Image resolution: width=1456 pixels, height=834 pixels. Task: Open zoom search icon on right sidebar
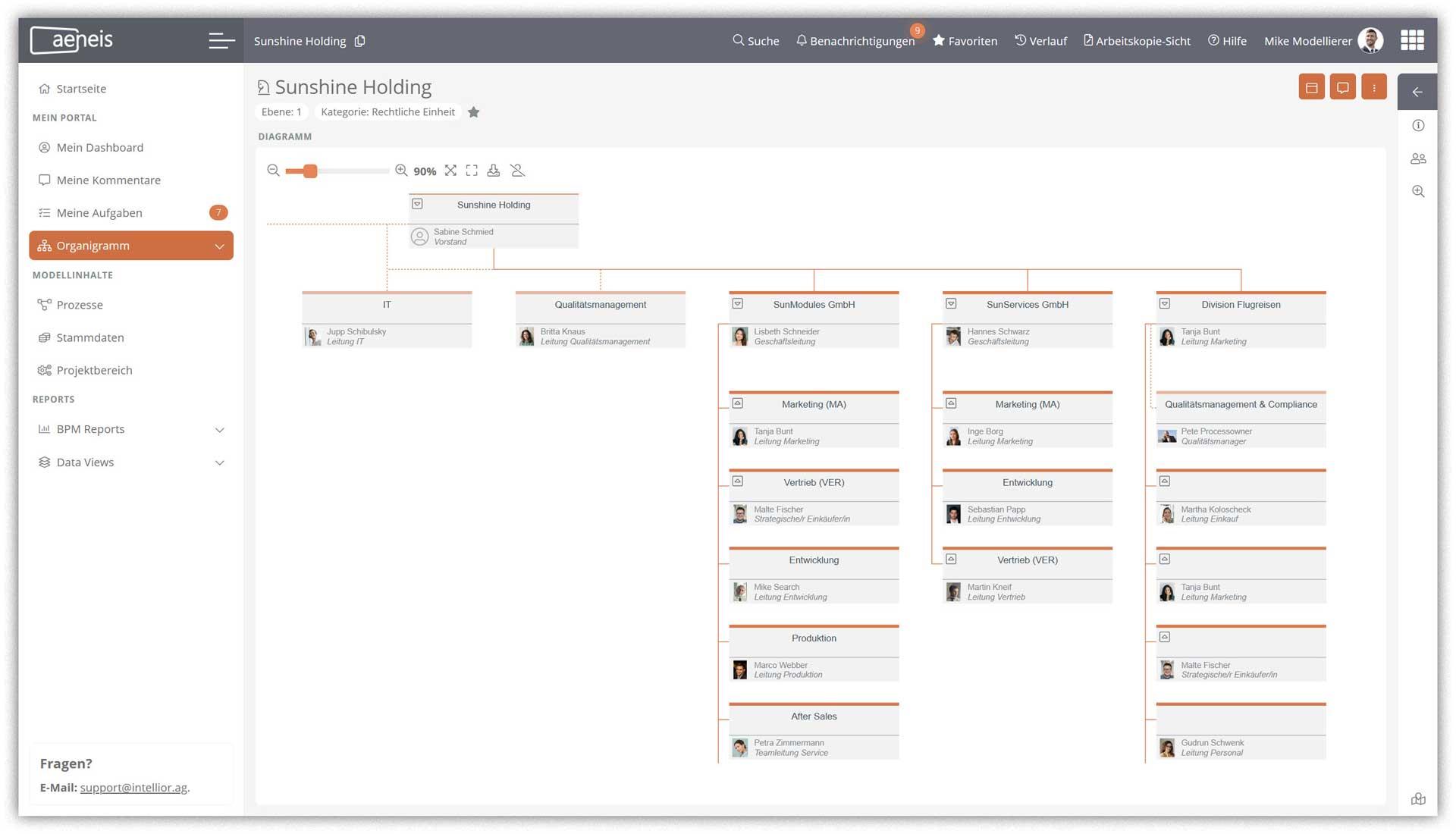point(1418,191)
